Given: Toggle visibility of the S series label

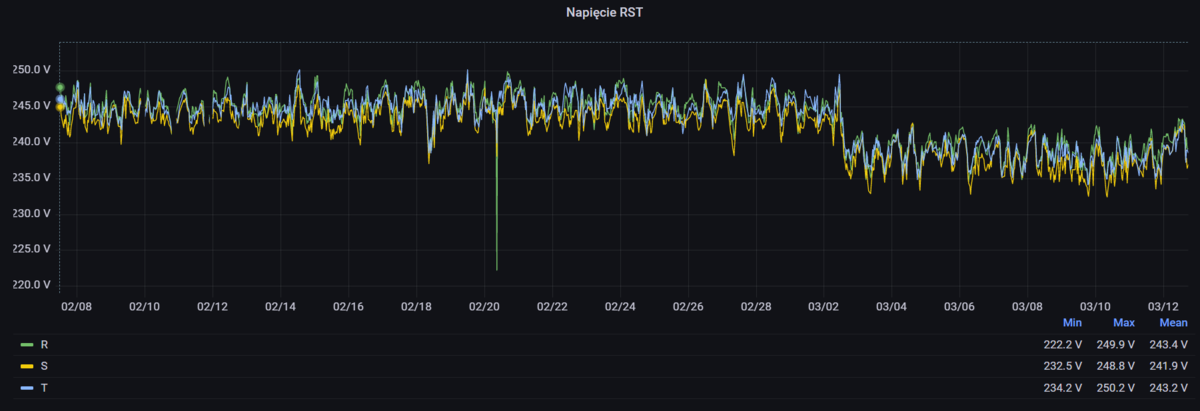Looking at the screenshot, I should (x=43, y=366).
